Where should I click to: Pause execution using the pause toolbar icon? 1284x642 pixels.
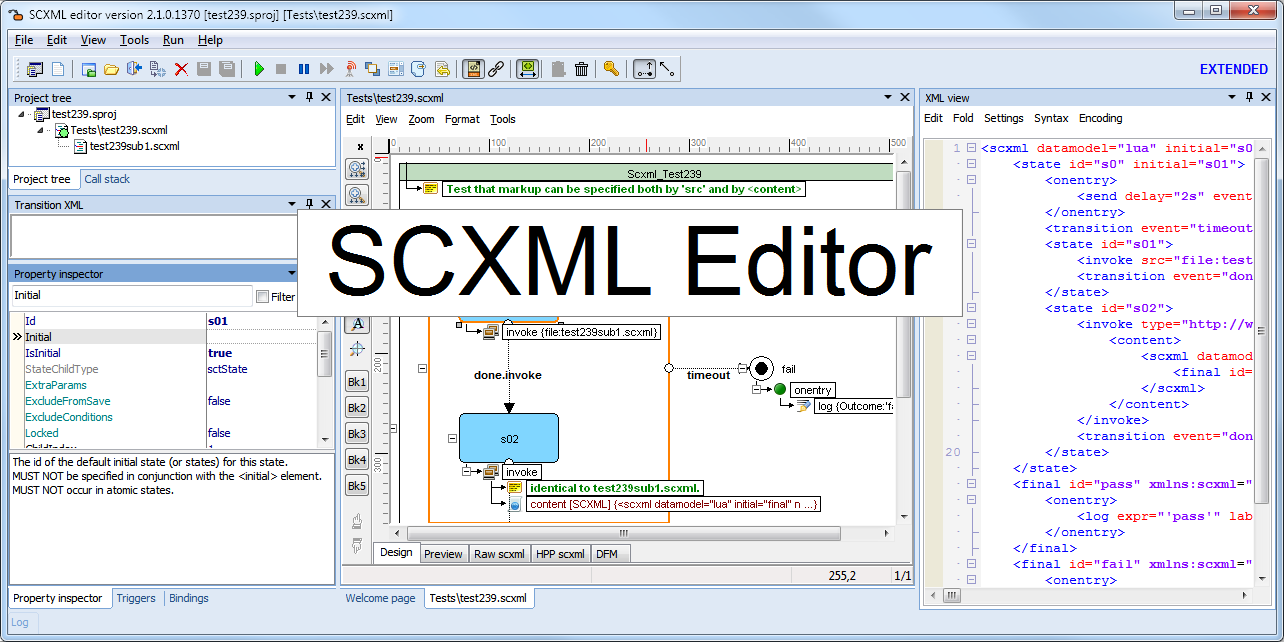pos(304,68)
